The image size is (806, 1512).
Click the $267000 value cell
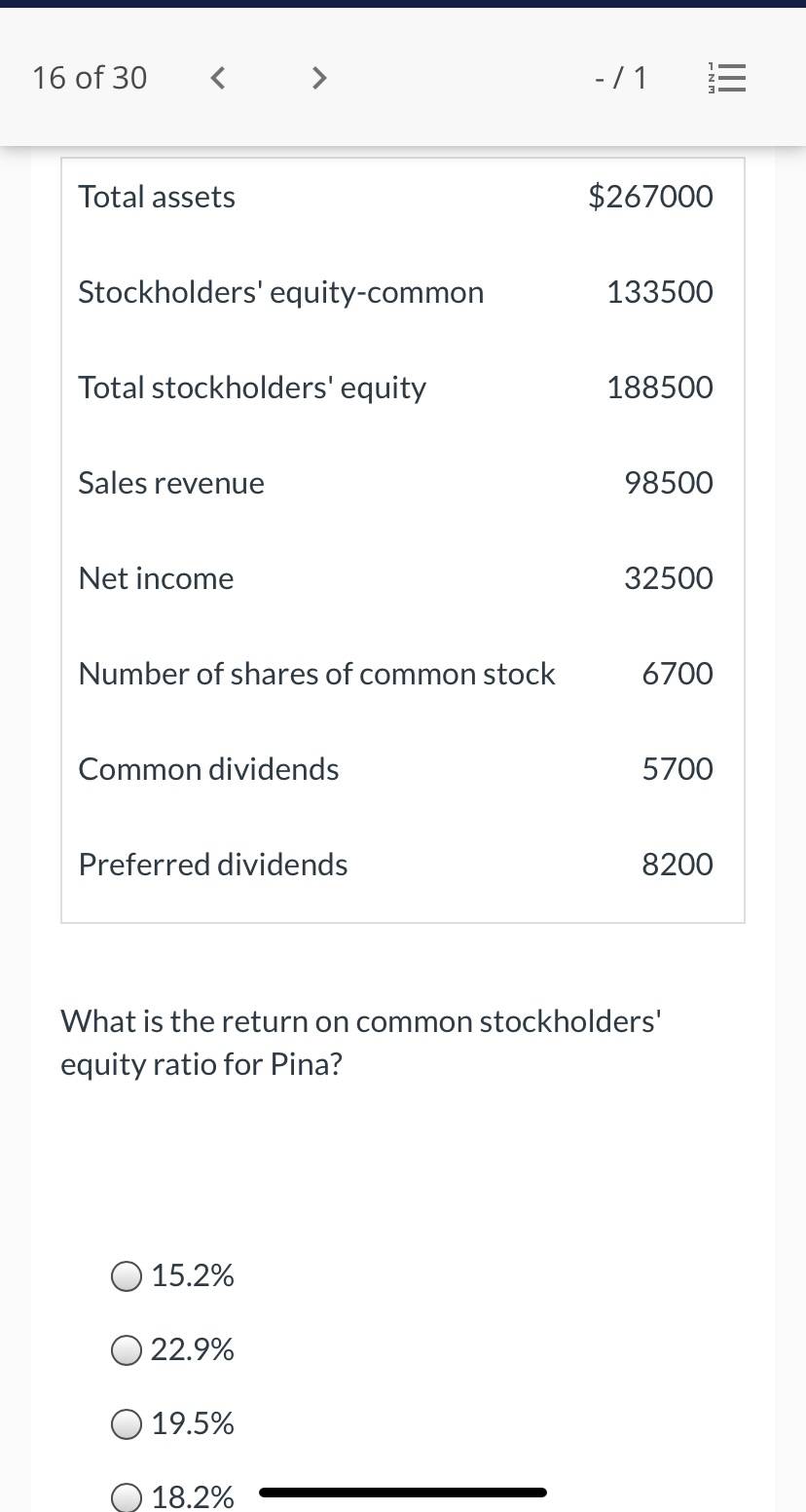[x=651, y=197]
